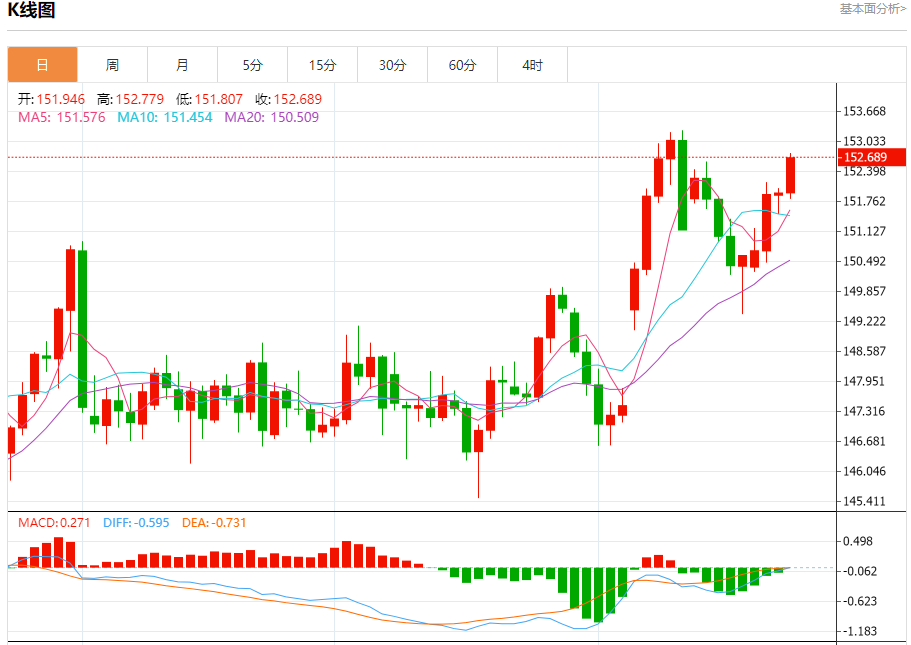Click the DIFF: -0.595 label
The height and width of the screenshot is (645, 911).
[136, 522]
